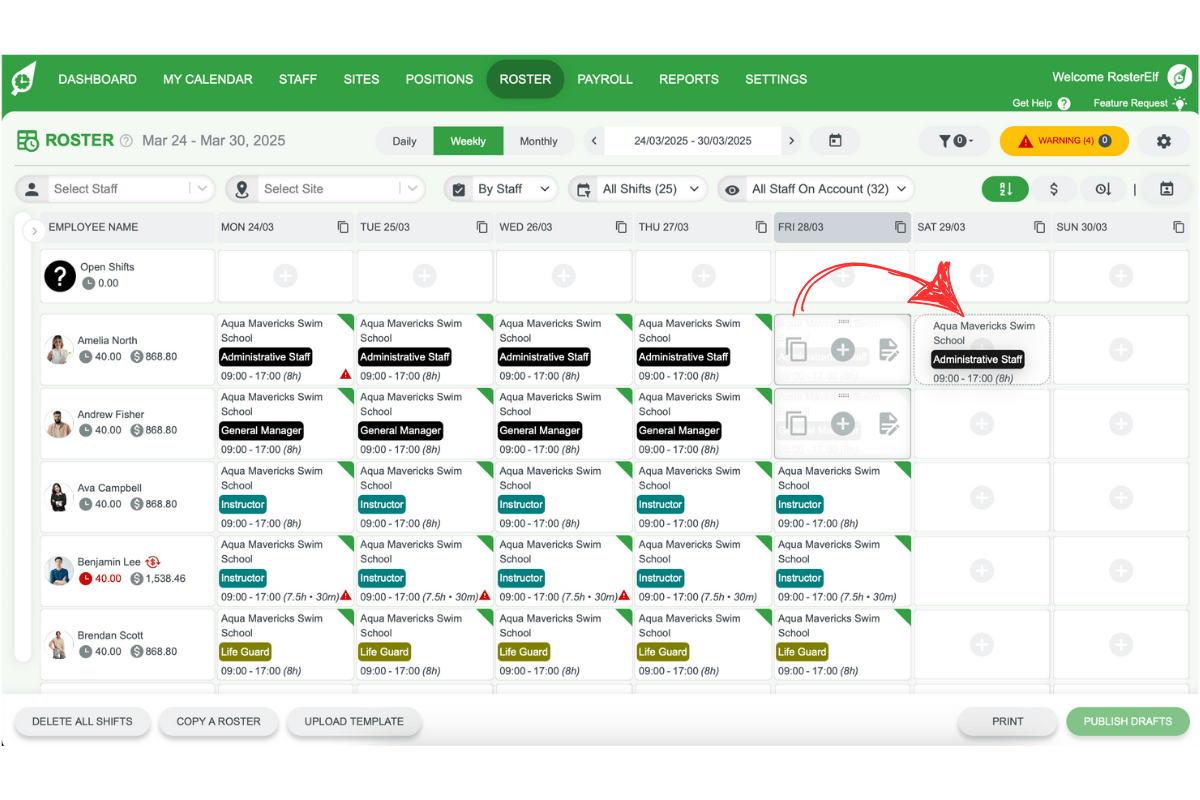The height and width of the screenshot is (800, 1200).
Task: Open the By Staff grouping dropdown
Action: [x=501, y=189]
